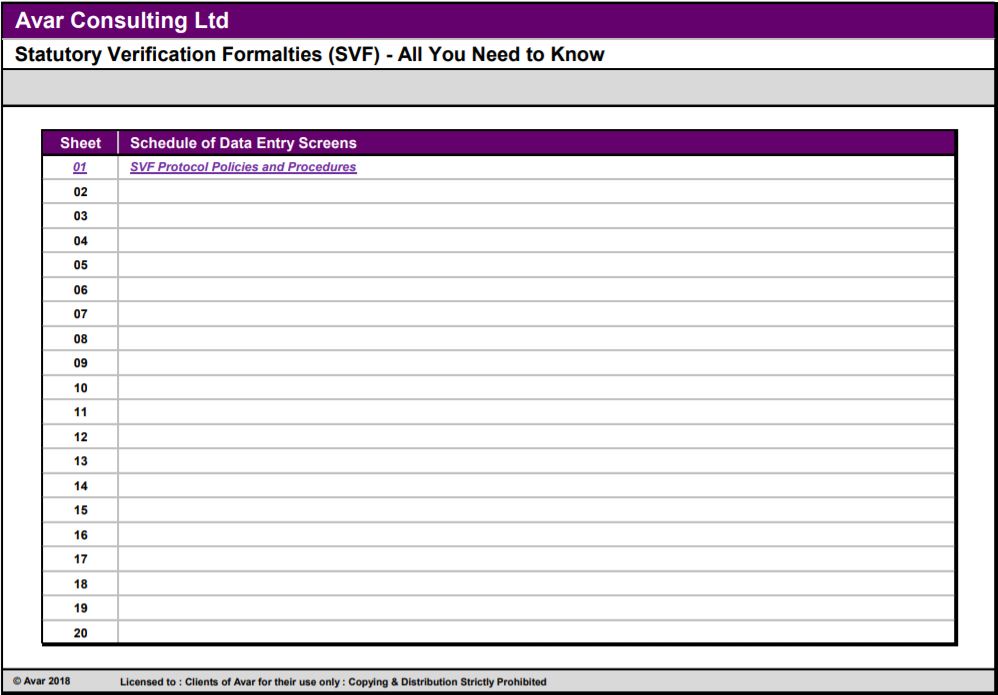Select sheet number 16 cell
The width and height of the screenshot is (998, 695).
click(80, 535)
